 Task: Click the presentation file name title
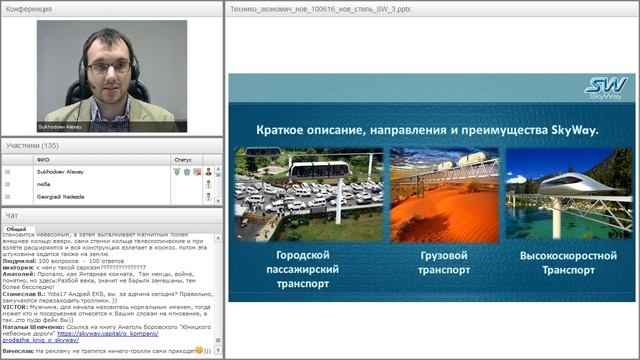click(320, 9)
